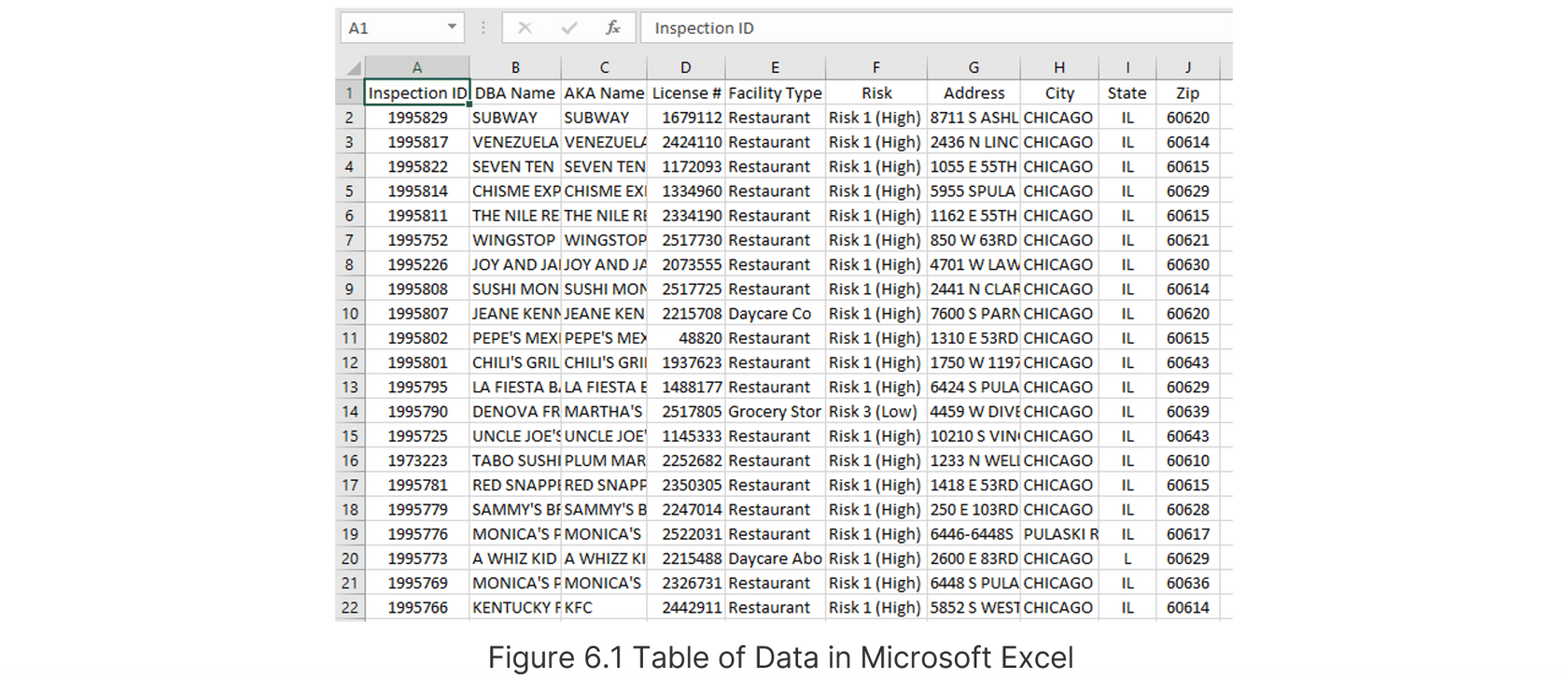Select row 22 header
1568x693 pixels.
(x=349, y=607)
